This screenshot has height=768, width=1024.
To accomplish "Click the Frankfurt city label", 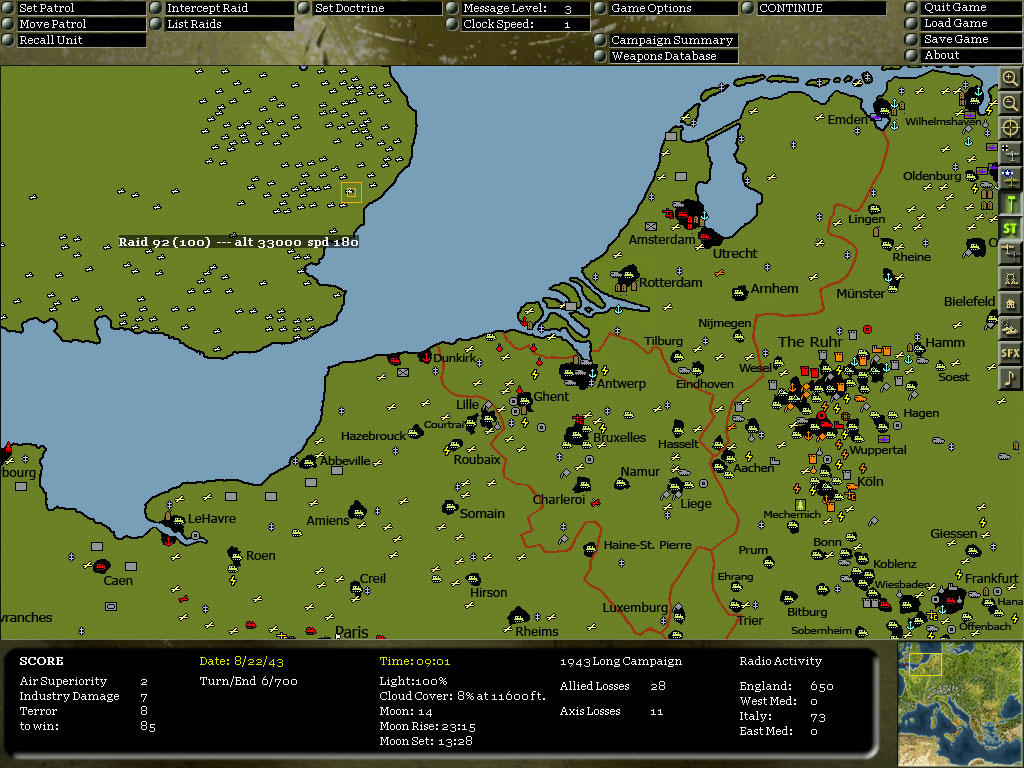I will pyautogui.click(x=991, y=578).
